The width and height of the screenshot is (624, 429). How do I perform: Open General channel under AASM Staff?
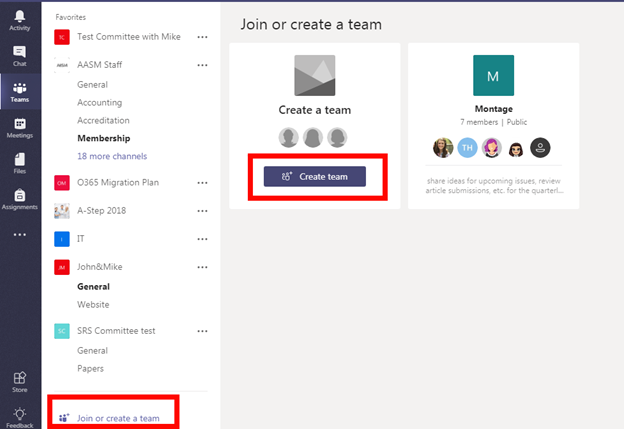(92, 84)
